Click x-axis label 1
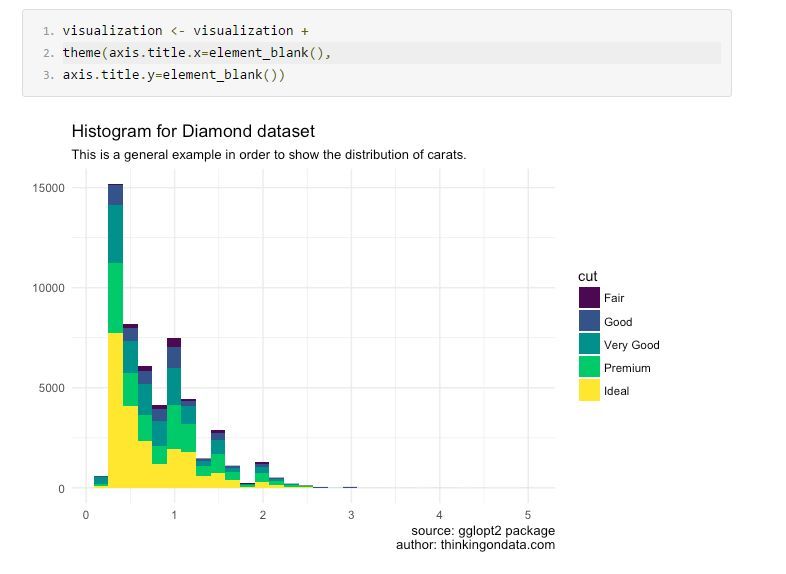Viewport: 786px width, 574px height. 174,515
